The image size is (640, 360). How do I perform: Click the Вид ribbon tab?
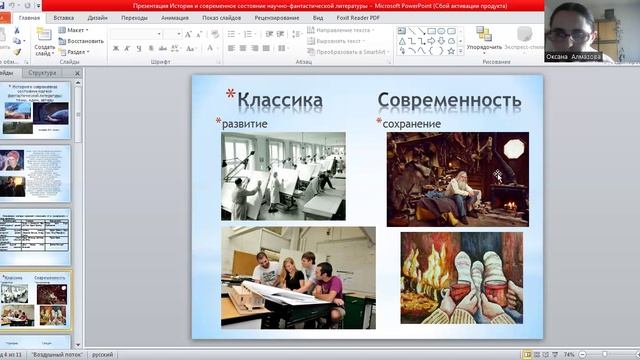coord(318,18)
